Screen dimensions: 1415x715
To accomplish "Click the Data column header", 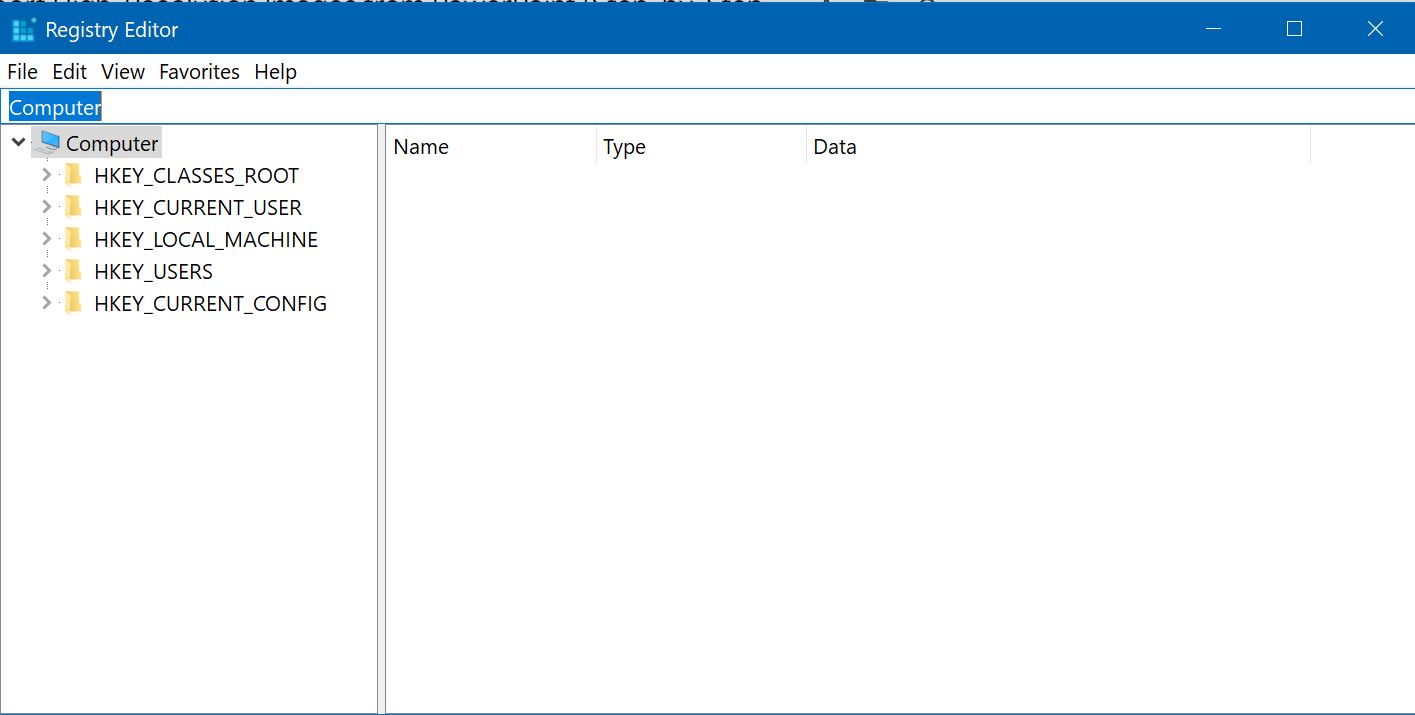I will coord(835,146).
